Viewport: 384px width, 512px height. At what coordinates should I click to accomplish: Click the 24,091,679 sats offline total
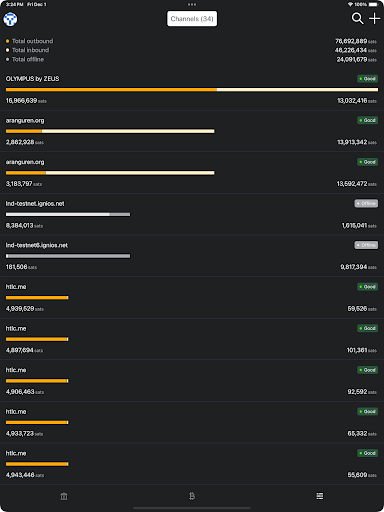356,59
